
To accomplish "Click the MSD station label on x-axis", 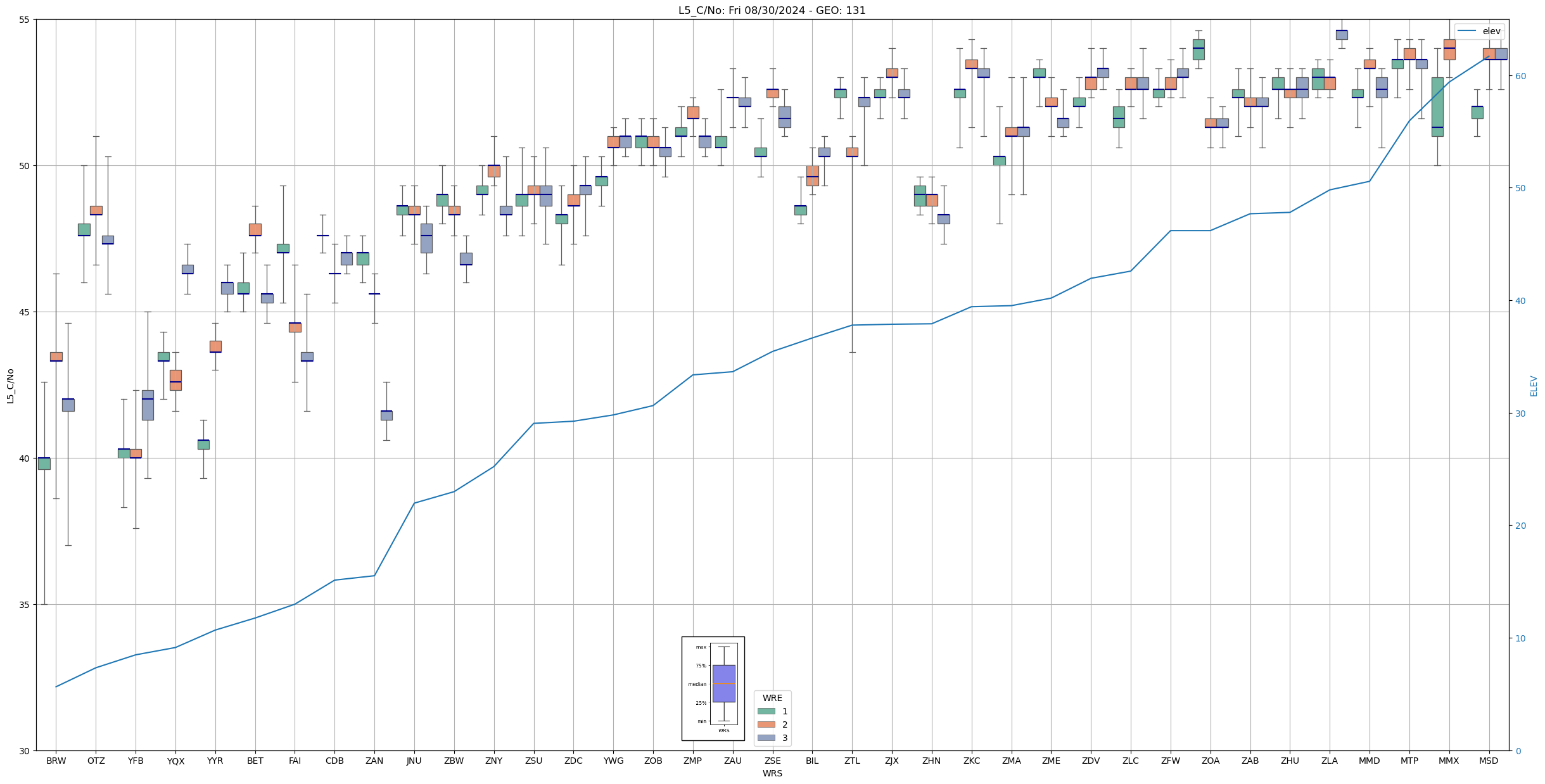I will click(1489, 761).
